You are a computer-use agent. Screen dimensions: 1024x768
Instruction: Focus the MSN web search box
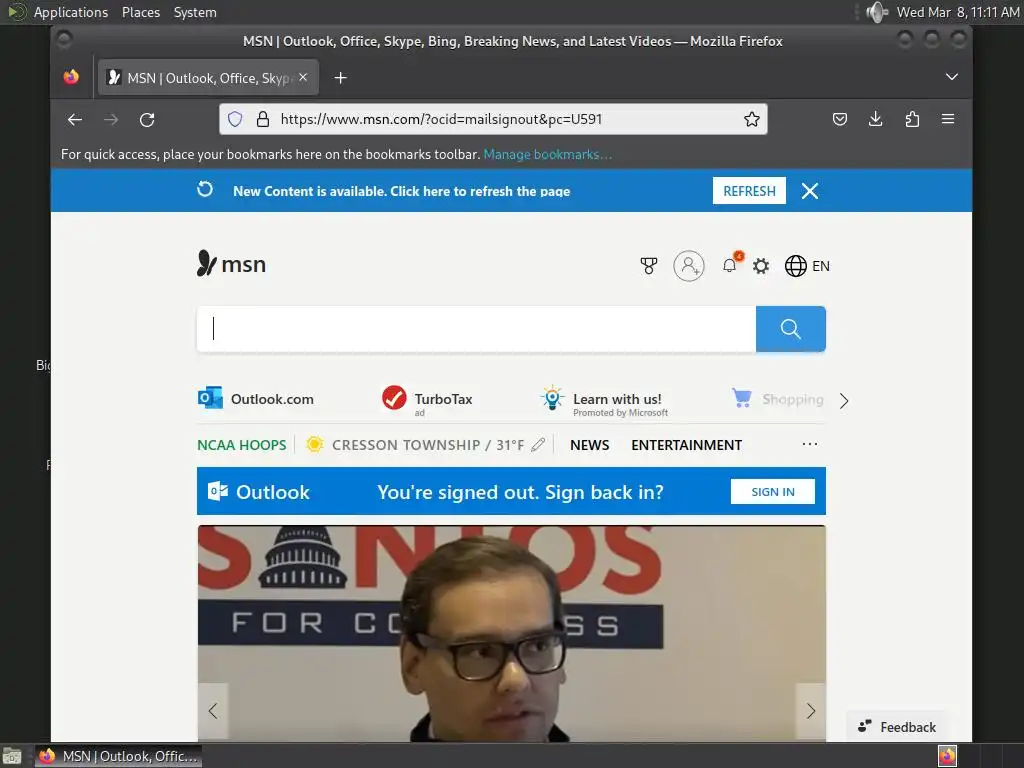click(476, 328)
